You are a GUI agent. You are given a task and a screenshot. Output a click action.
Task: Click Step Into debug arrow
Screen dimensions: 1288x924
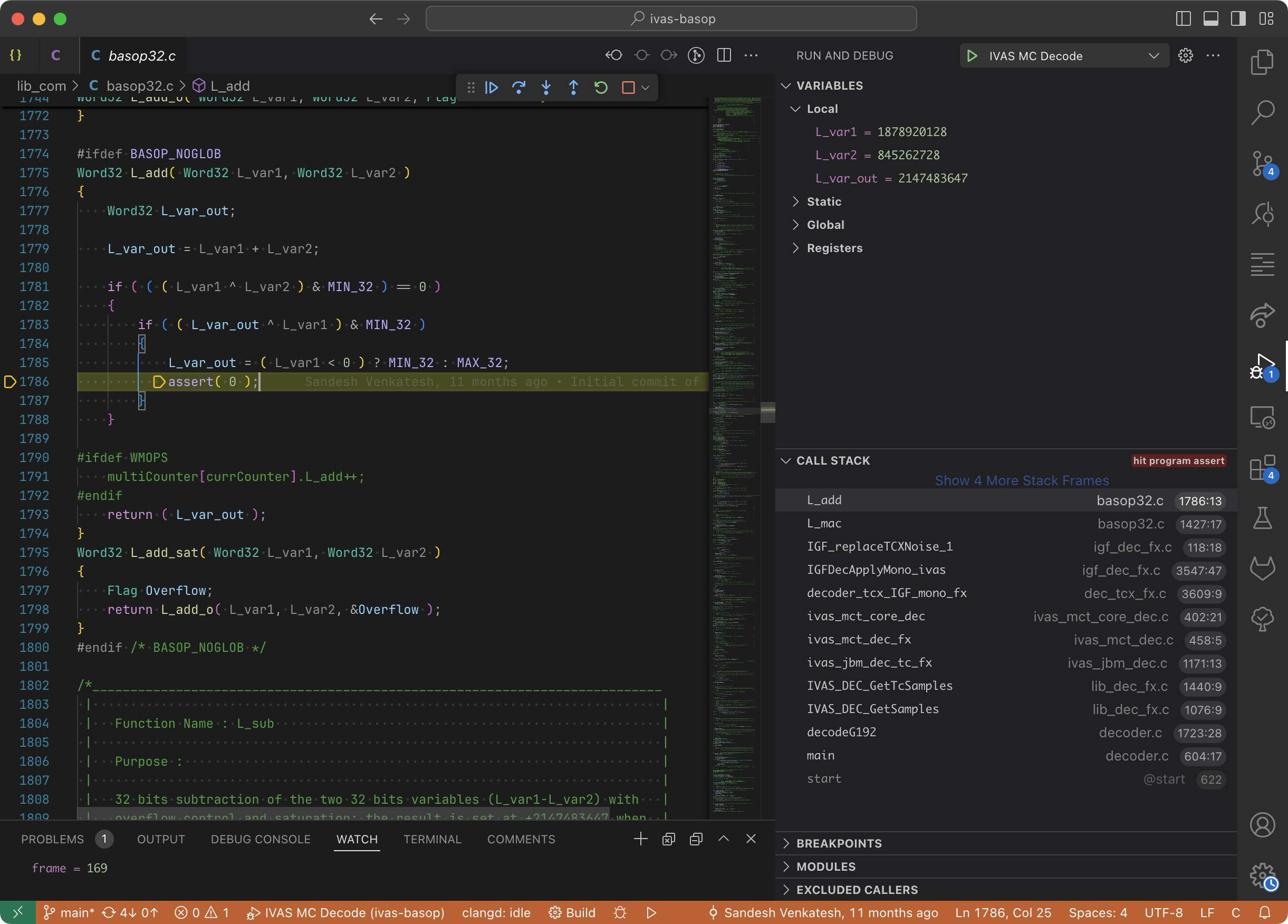tap(546, 88)
